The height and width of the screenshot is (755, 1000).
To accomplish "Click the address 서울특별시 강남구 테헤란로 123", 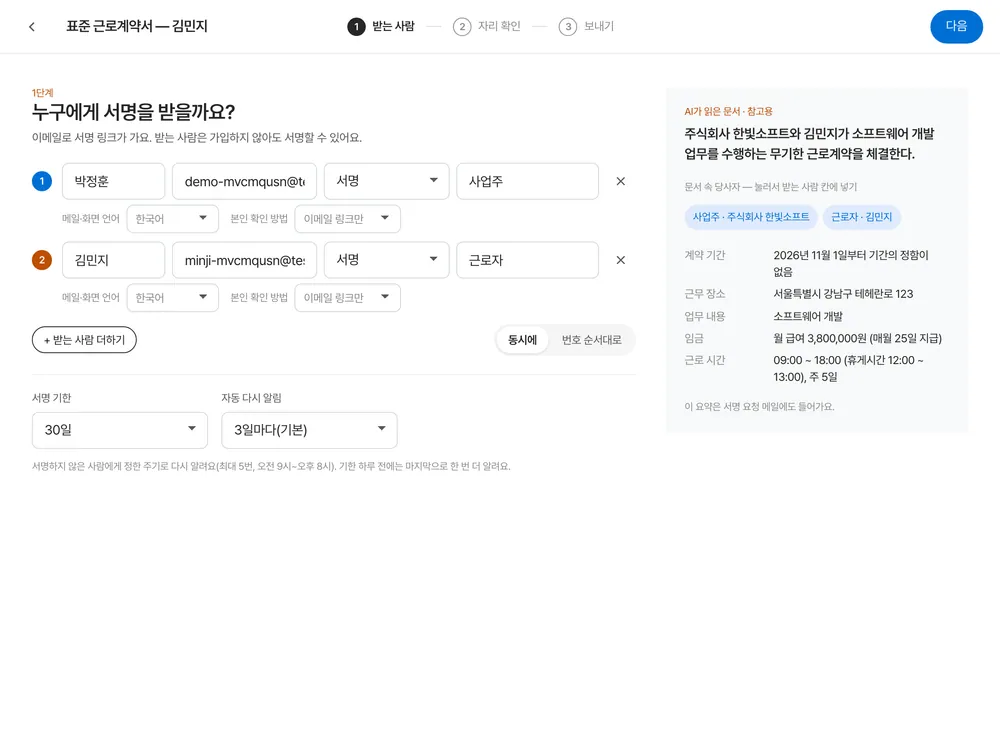I will [843, 294].
